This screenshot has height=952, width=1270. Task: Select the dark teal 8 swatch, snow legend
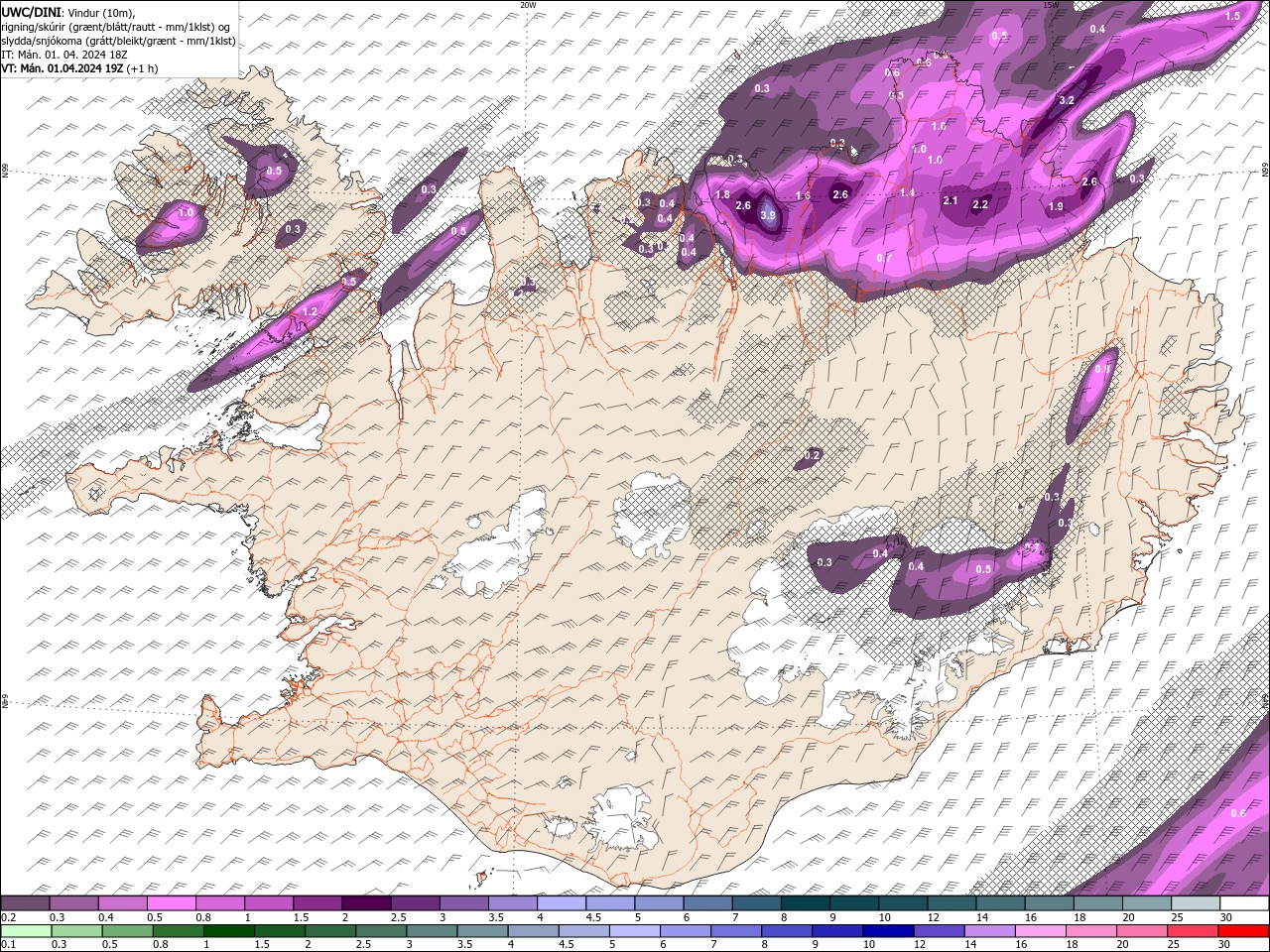tap(806, 902)
